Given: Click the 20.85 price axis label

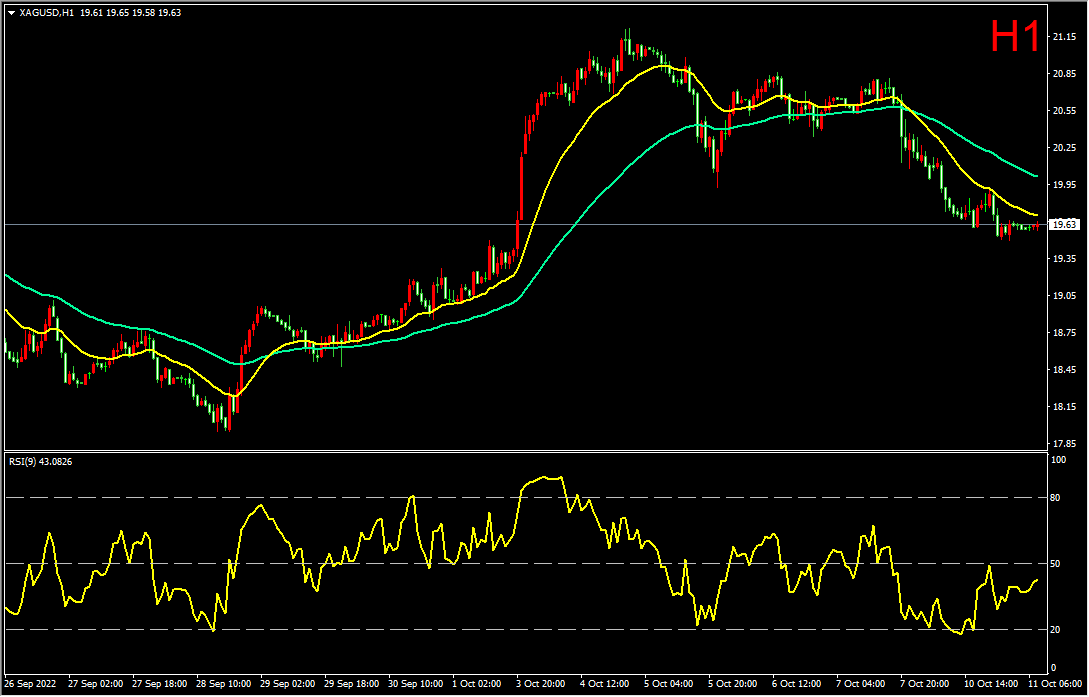Looking at the screenshot, I should coord(1065,74).
